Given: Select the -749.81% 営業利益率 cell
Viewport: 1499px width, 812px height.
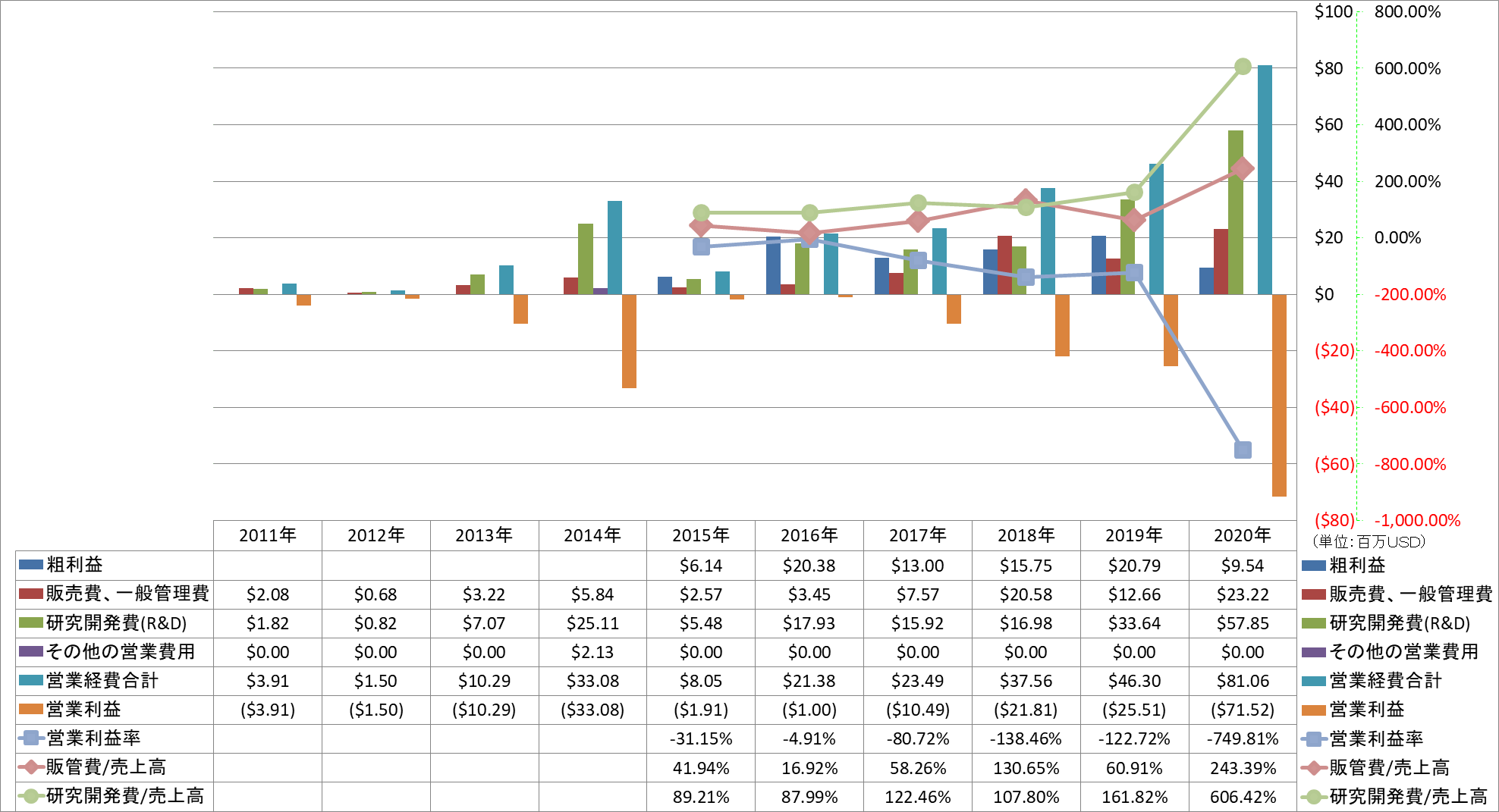Looking at the screenshot, I should pyautogui.click(x=1243, y=738).
